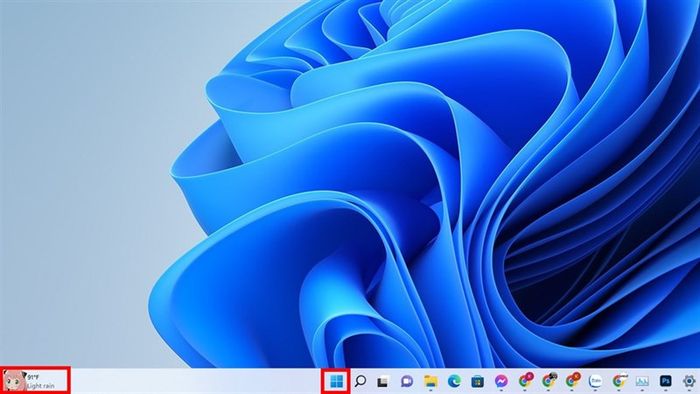
Task: Launch Photoshop from the taskbar
Action: click(x=666, y=381)
